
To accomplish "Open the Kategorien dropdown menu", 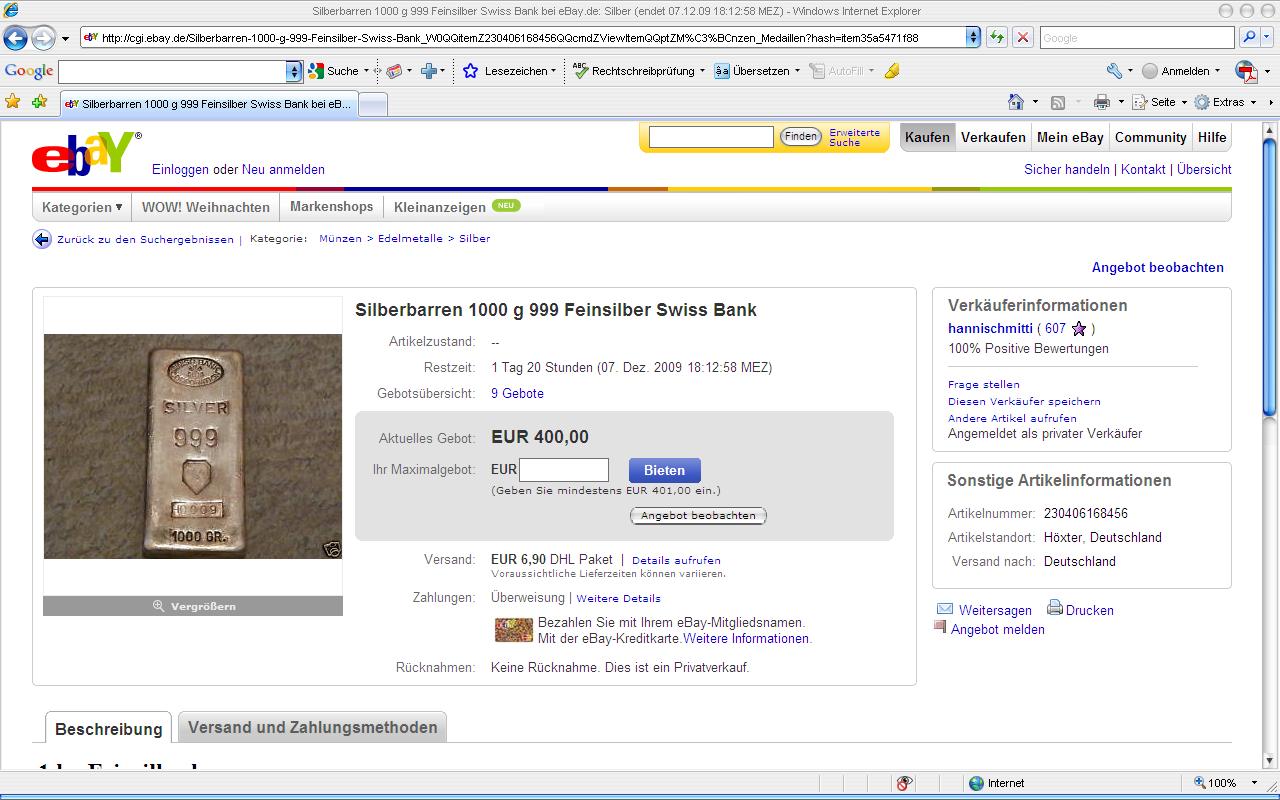I will tap(82, 207).
